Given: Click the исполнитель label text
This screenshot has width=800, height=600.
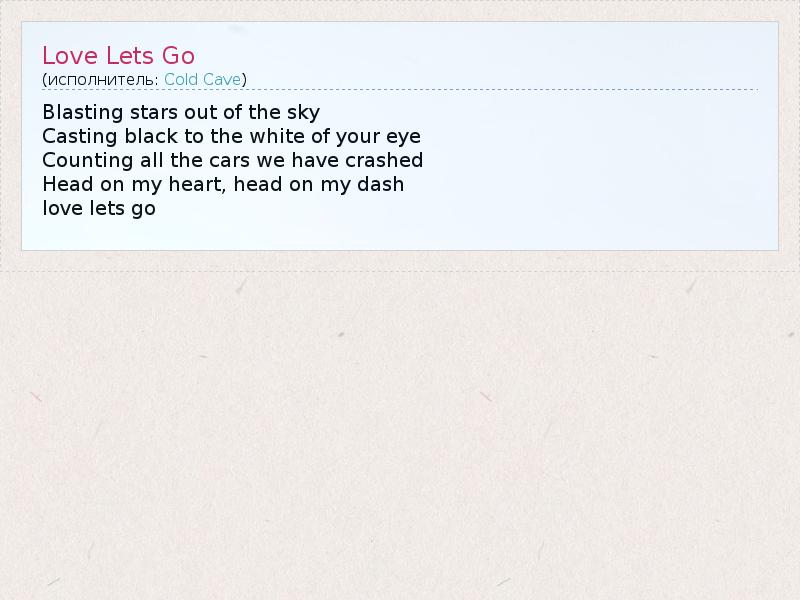Looking at the screenshot, I should [102, 79].
